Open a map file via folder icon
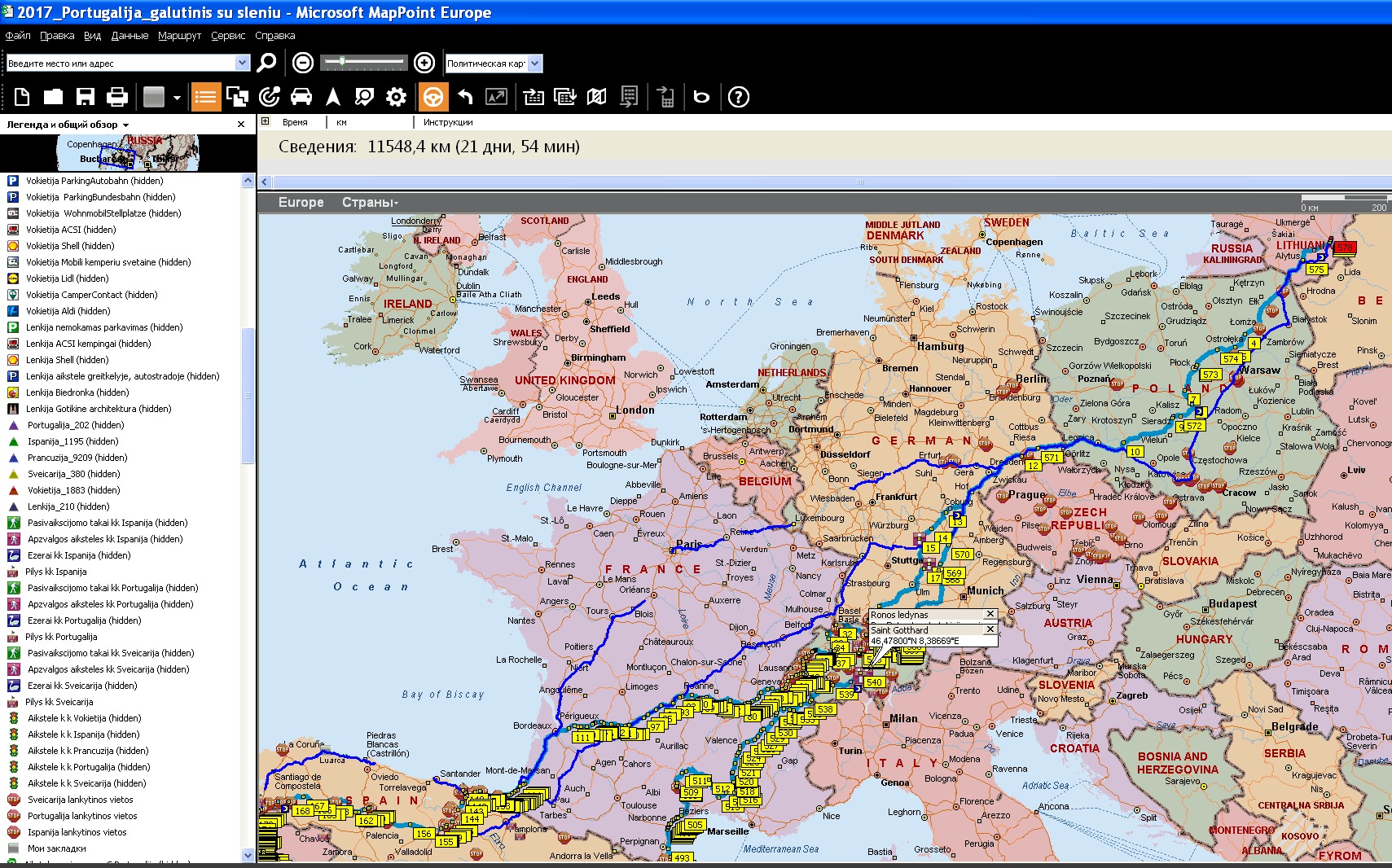 (54, 97)
